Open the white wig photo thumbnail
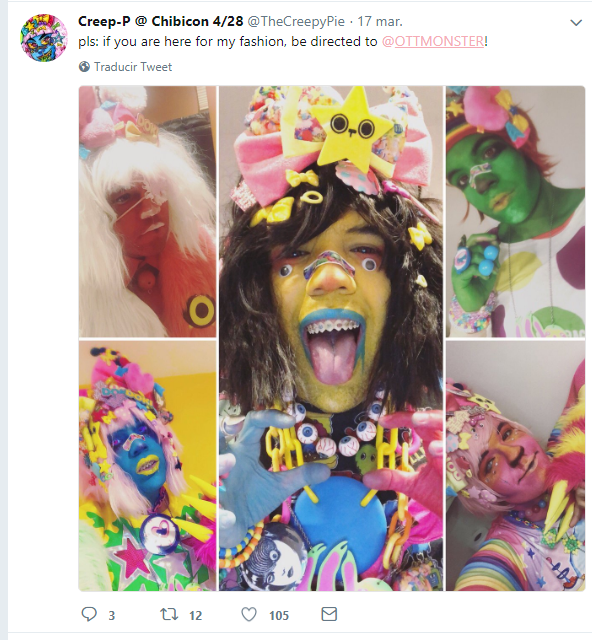 (147, 211)
